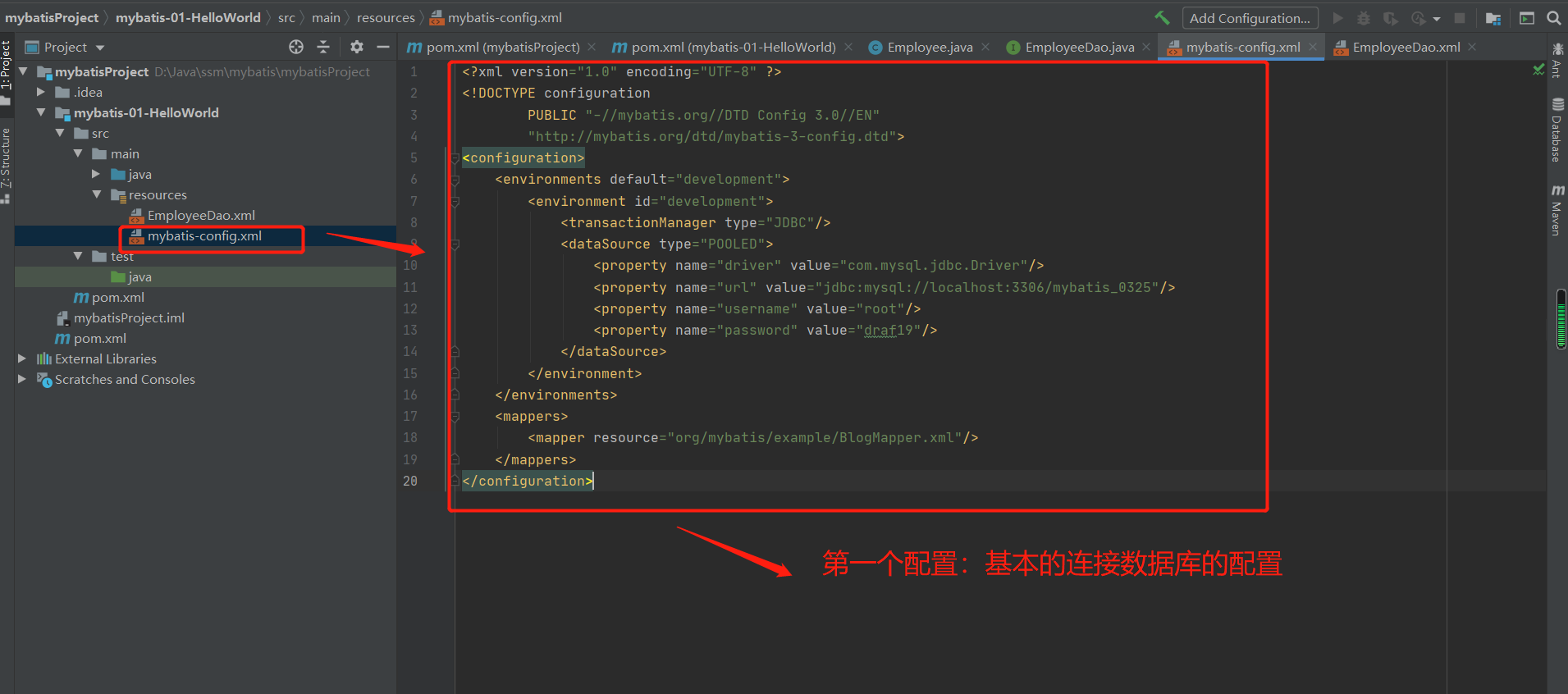1568x694 pixels.
Task: Click the Run anything window icon
Action: point(1527,18)
